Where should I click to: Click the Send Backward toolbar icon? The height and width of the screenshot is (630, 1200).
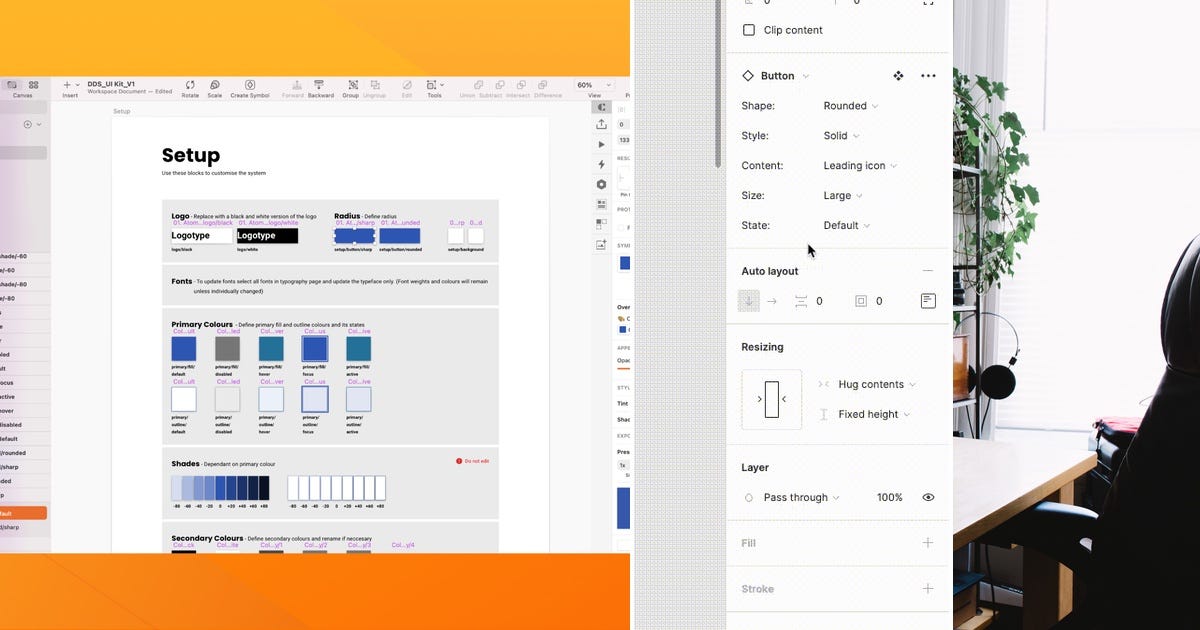[x=320, y=87]
